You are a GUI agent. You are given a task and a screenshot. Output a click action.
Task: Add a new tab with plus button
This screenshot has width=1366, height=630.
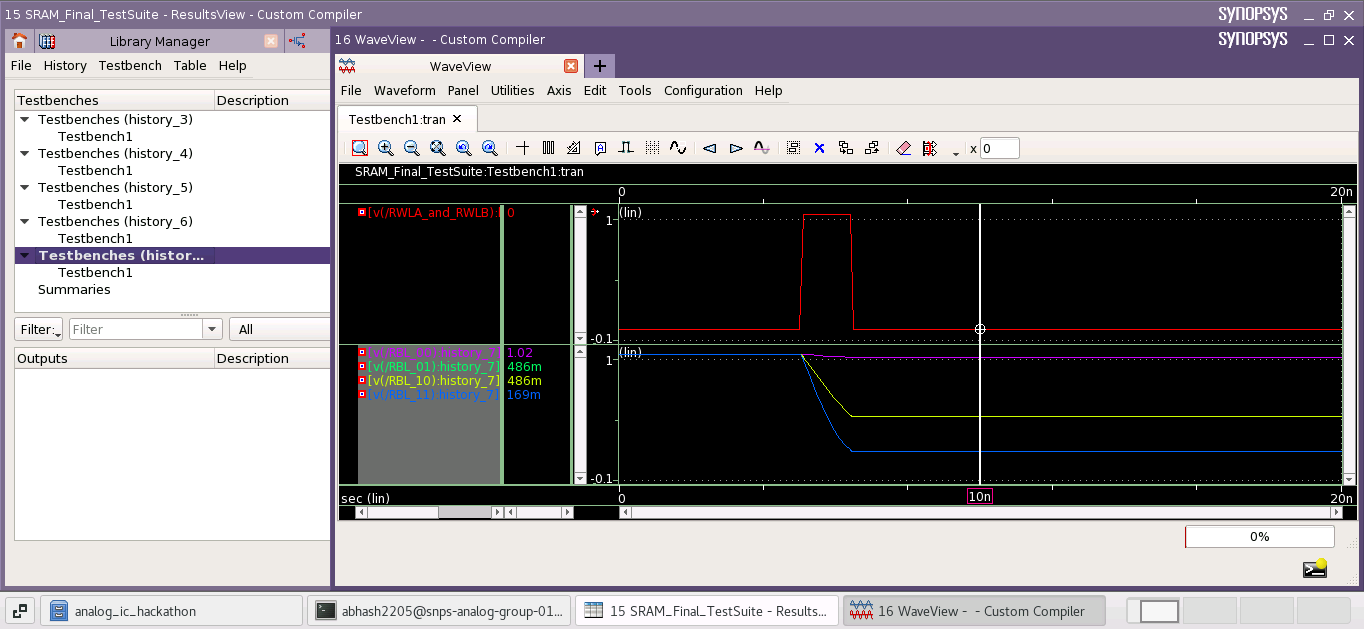coord(600,66)
